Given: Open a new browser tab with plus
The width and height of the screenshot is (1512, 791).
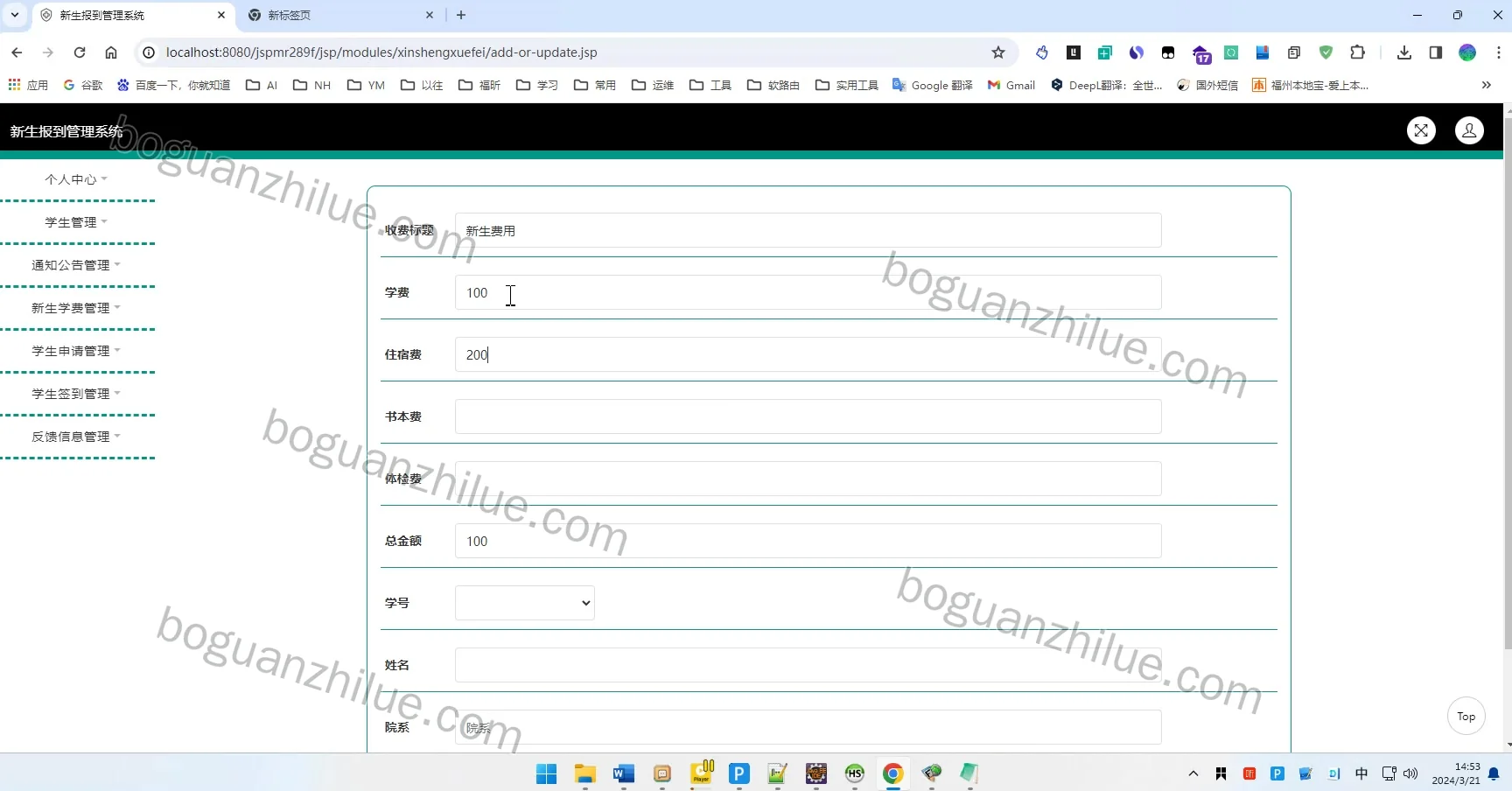Looking at the screenshot, I should click(461, 15).
